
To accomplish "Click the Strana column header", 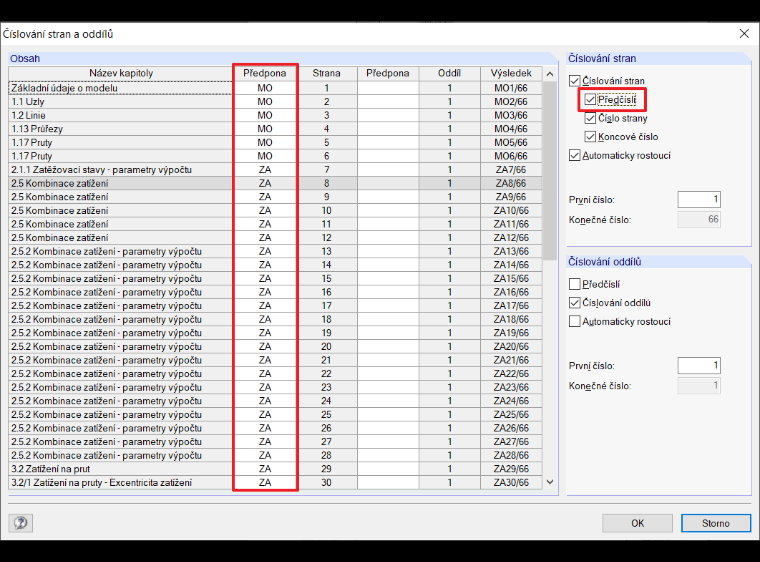I will click(326, 73).
